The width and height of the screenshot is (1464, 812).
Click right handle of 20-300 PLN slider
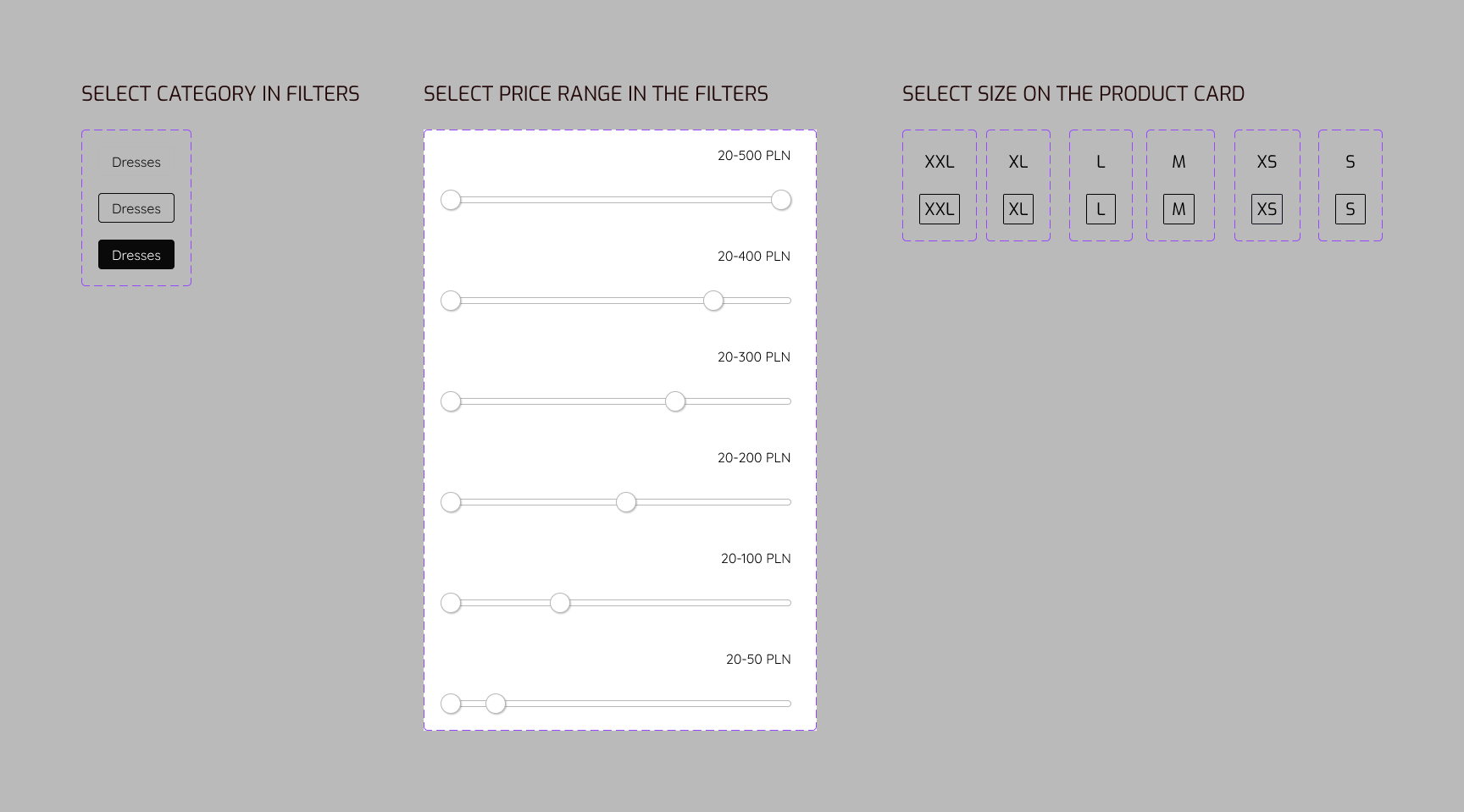[675, 401]
